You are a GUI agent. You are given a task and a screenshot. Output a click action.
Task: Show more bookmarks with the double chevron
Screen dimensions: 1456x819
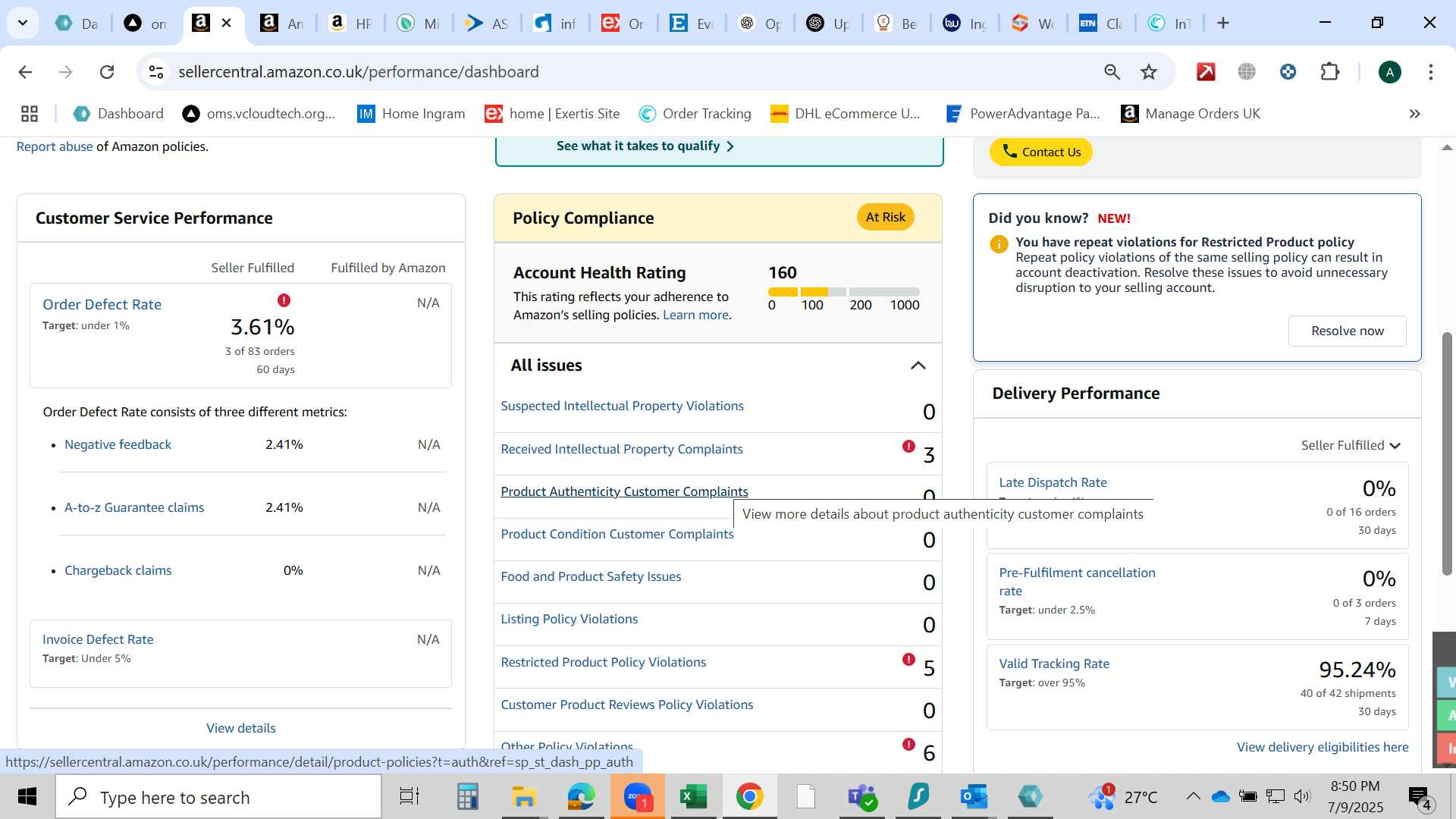1414,114
